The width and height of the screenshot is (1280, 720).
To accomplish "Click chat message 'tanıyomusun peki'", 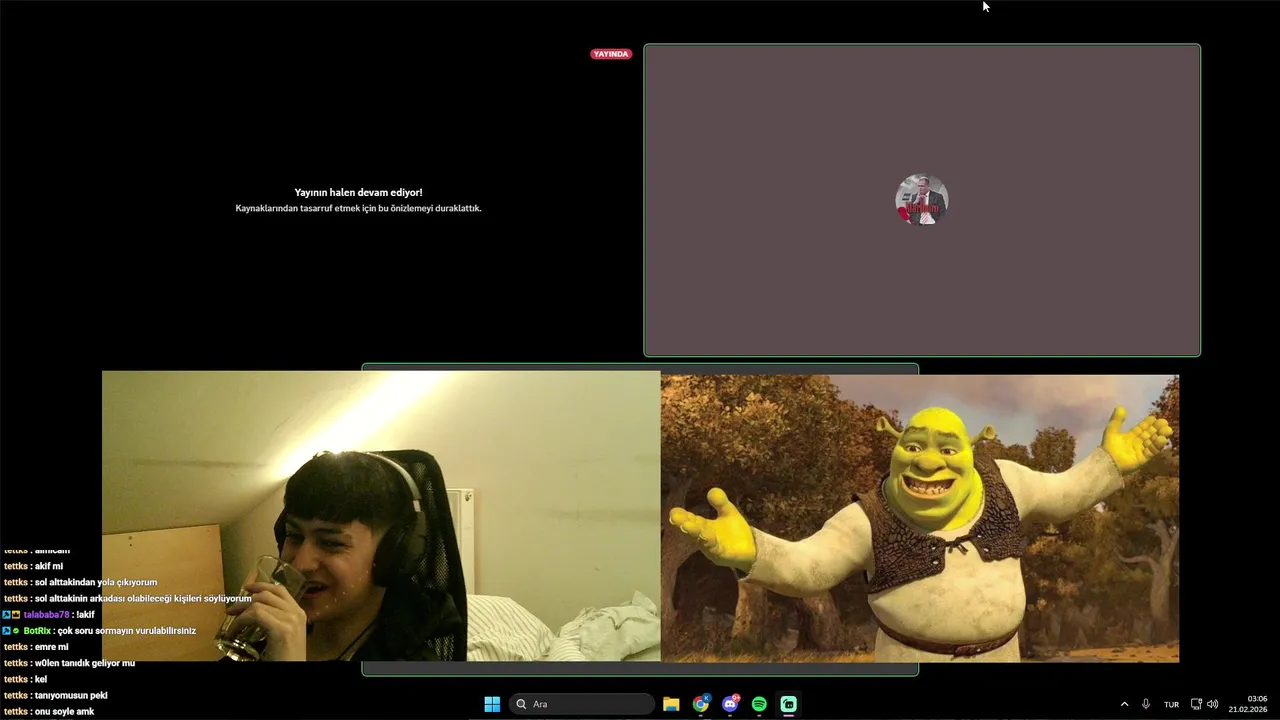I will [x=71, y=695].
